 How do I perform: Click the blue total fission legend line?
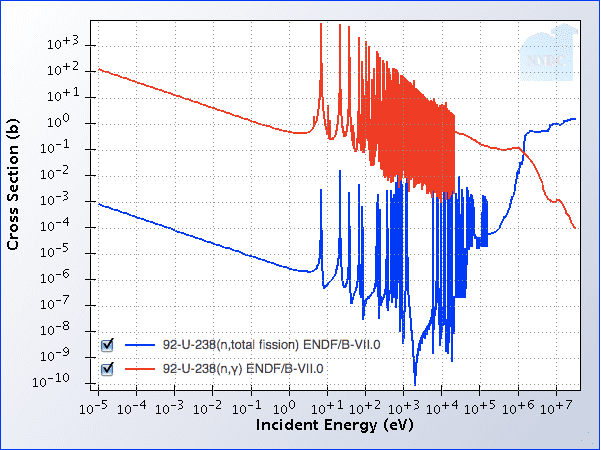140,345
